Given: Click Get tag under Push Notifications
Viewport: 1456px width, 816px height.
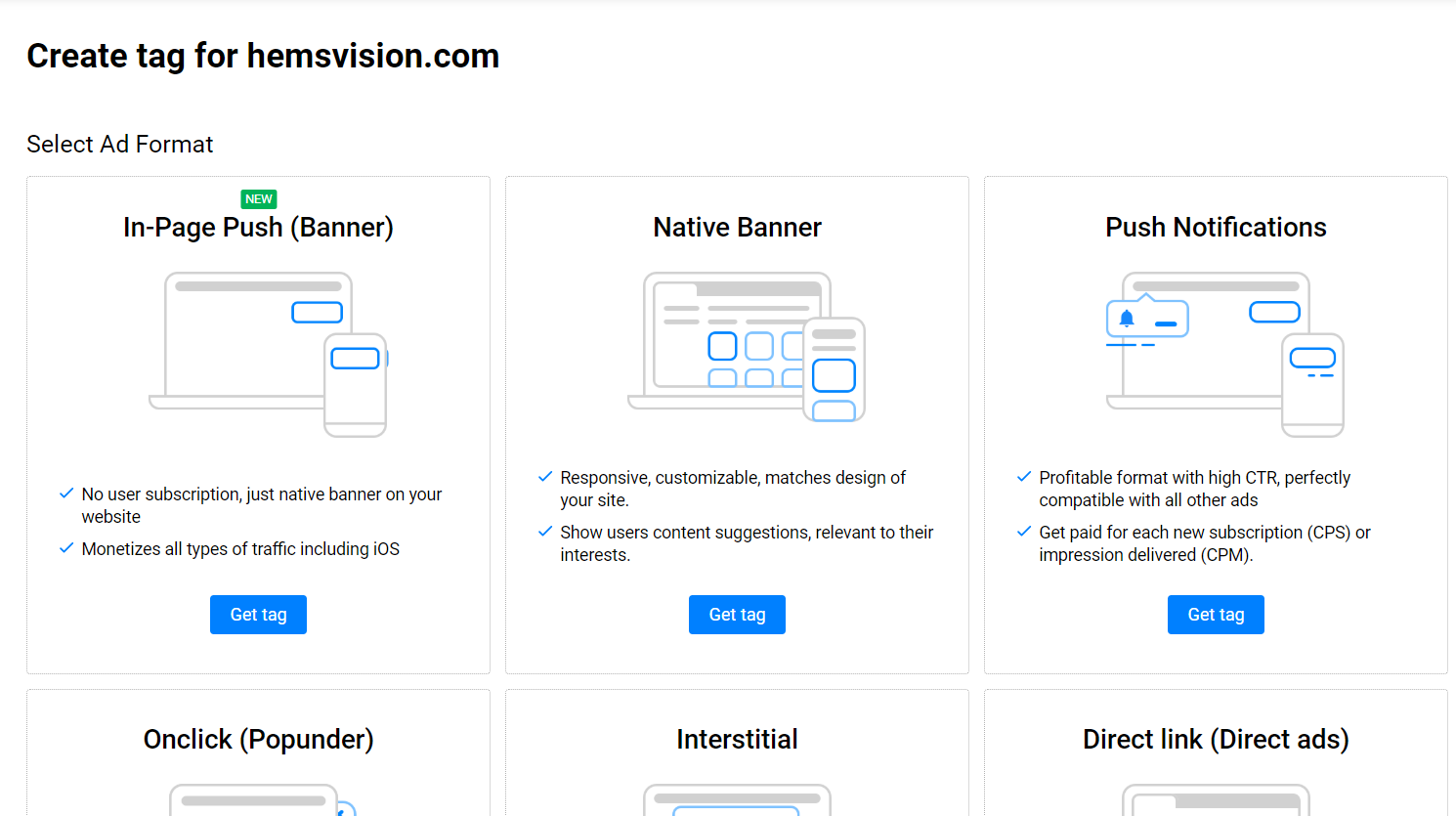Looking at the screenshot, I should tap(1216, 614).
